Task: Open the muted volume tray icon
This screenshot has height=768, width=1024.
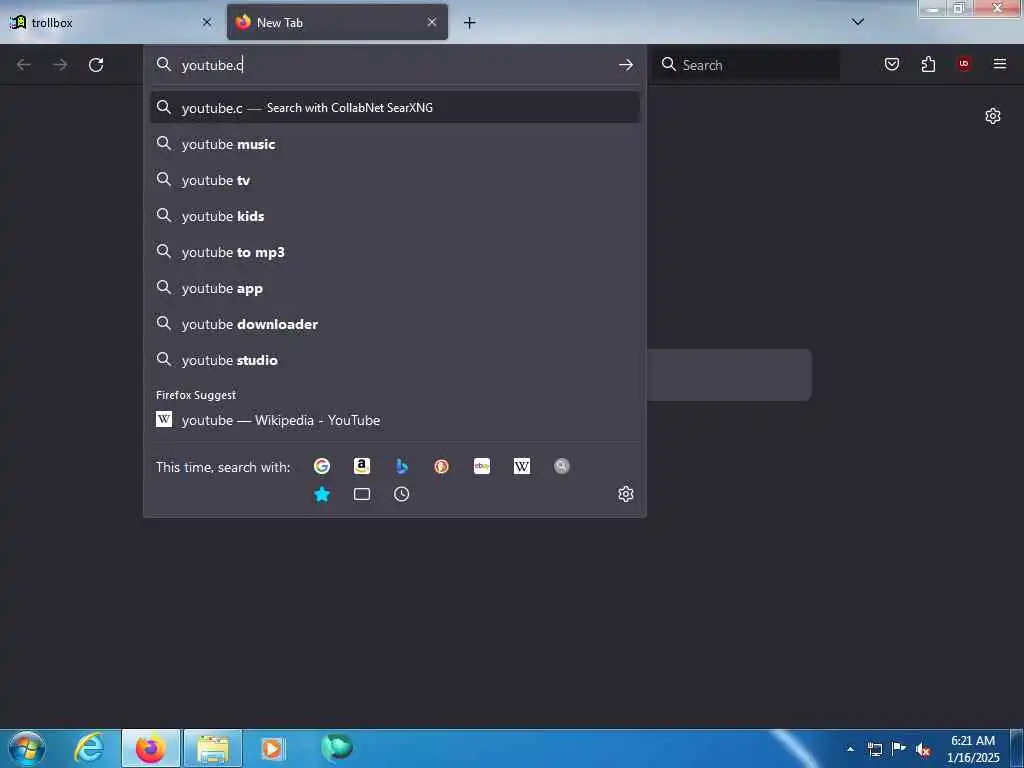Action: (923, 750)
